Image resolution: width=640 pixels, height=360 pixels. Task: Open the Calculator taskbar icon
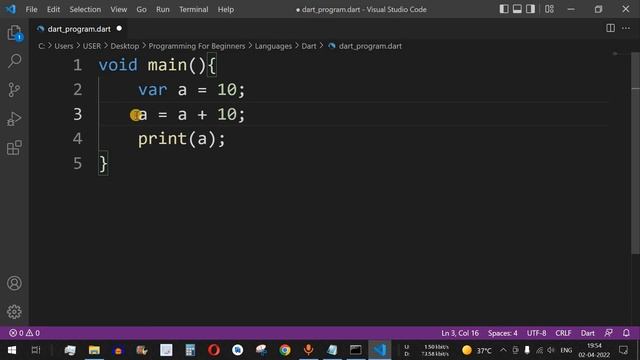coord(190,350)
